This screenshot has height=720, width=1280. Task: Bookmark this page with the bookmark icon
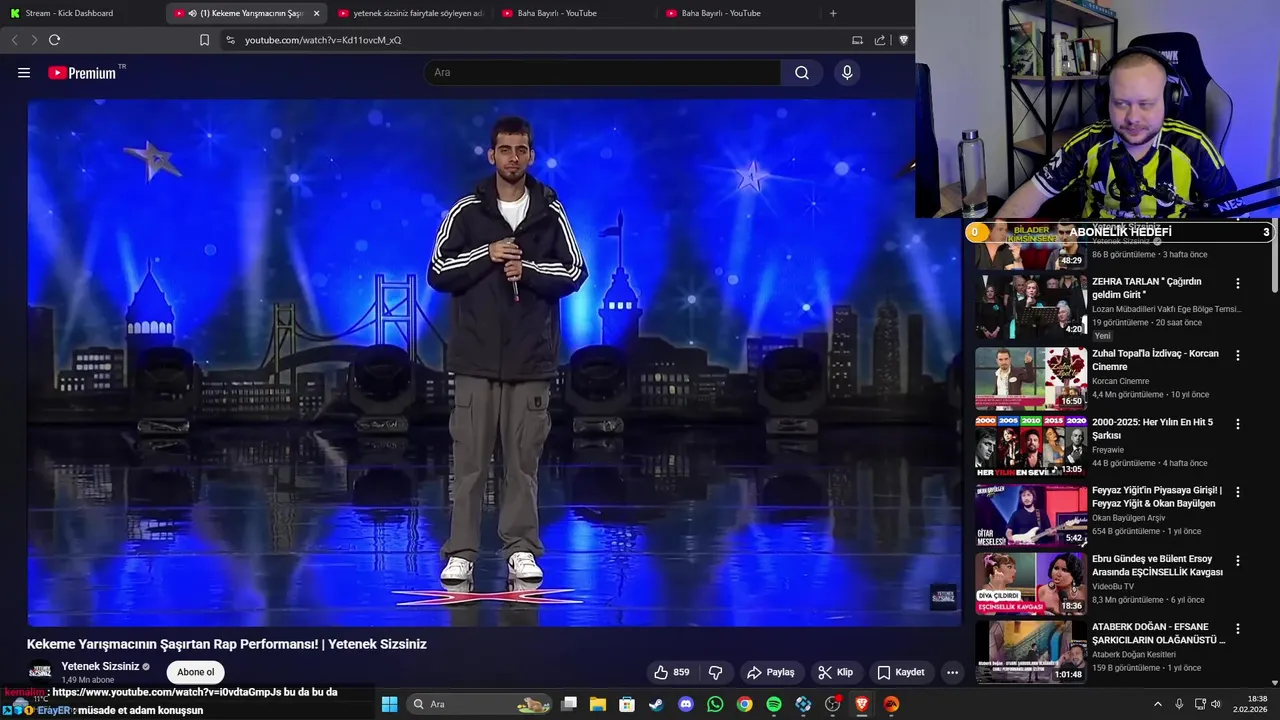pyautogui.click(x=204, y=40)
